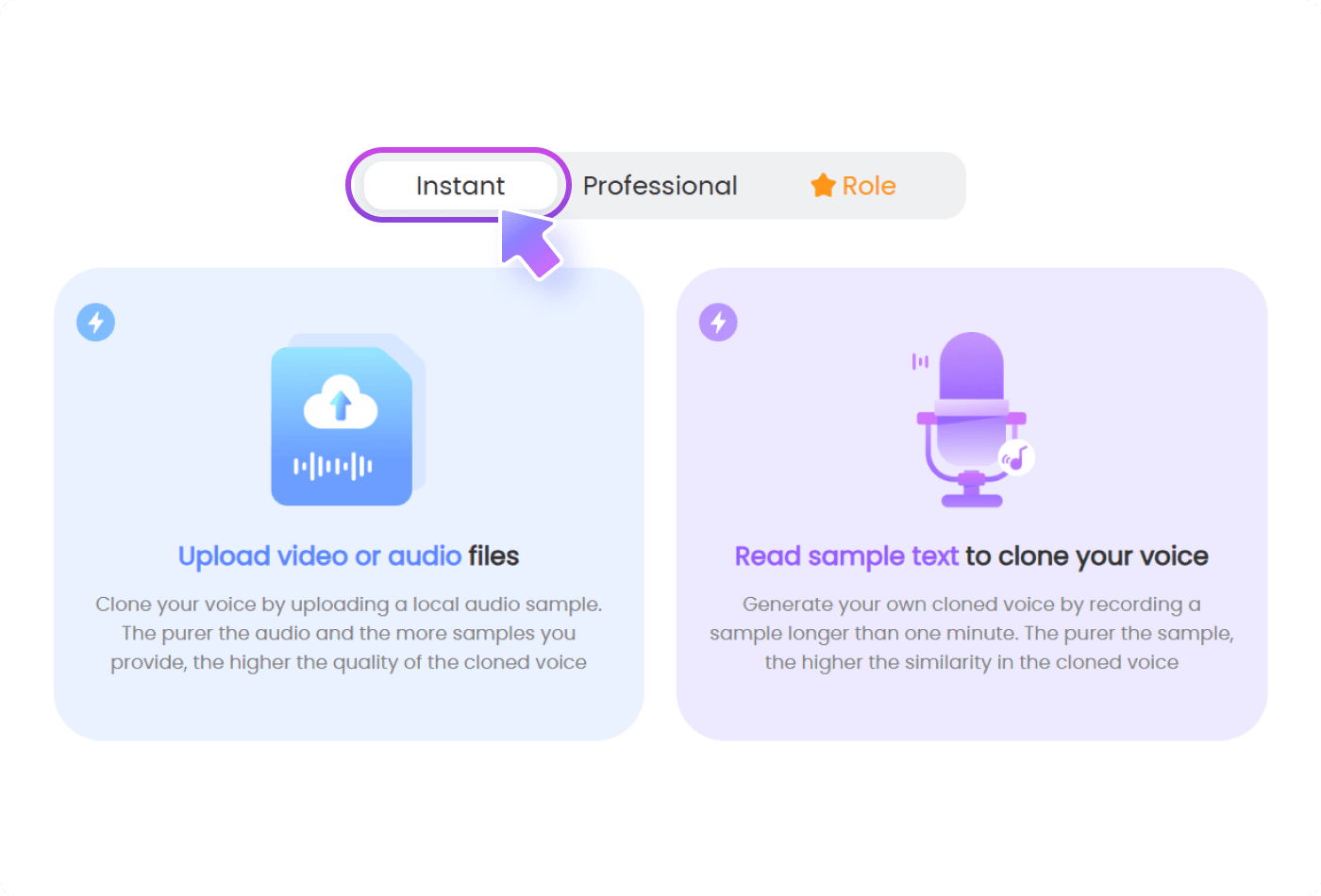Click the purple cursor arrow graphic
The width and height of the screenshot is (1321, 896).
click(530, 243)
